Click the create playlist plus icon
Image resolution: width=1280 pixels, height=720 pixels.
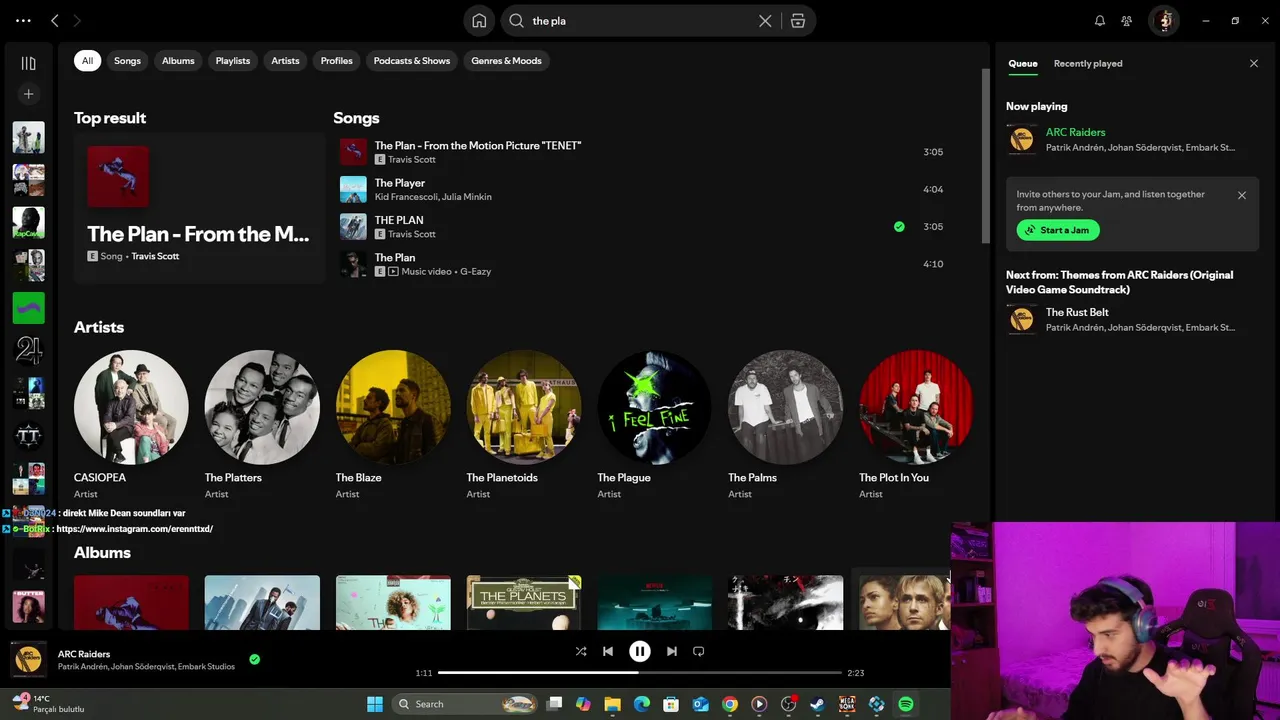(28, 94)
